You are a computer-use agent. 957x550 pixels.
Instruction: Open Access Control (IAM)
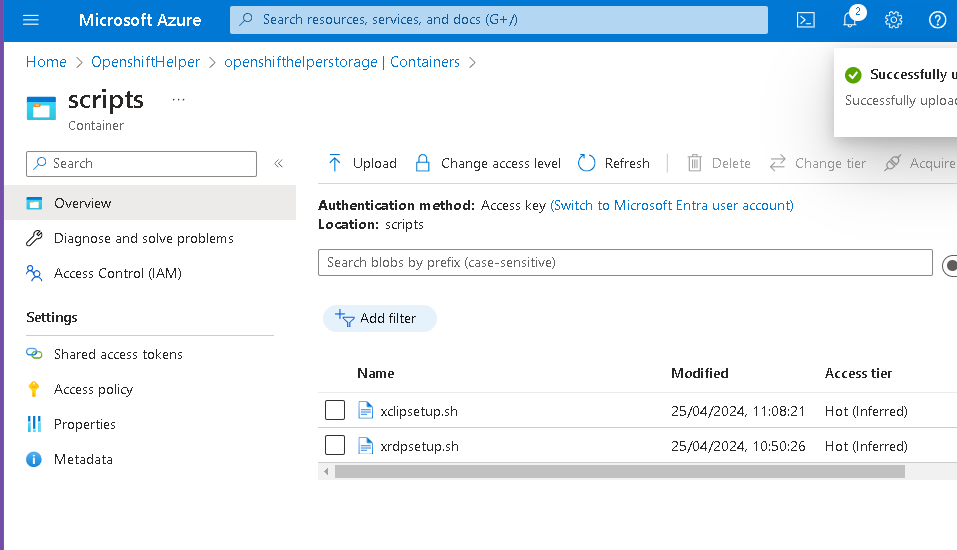[118, 273]
